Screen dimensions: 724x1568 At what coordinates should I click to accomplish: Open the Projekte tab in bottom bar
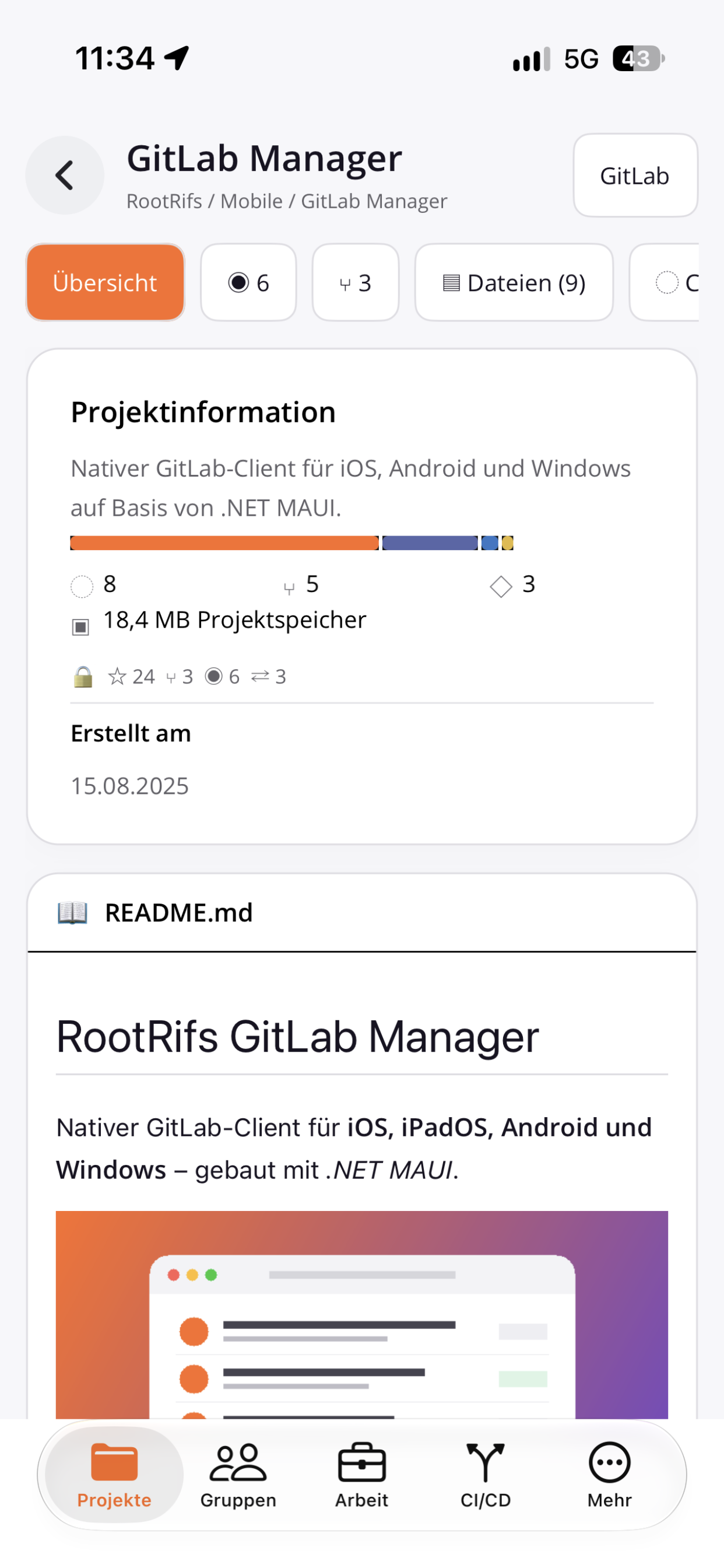(114, 1474)
